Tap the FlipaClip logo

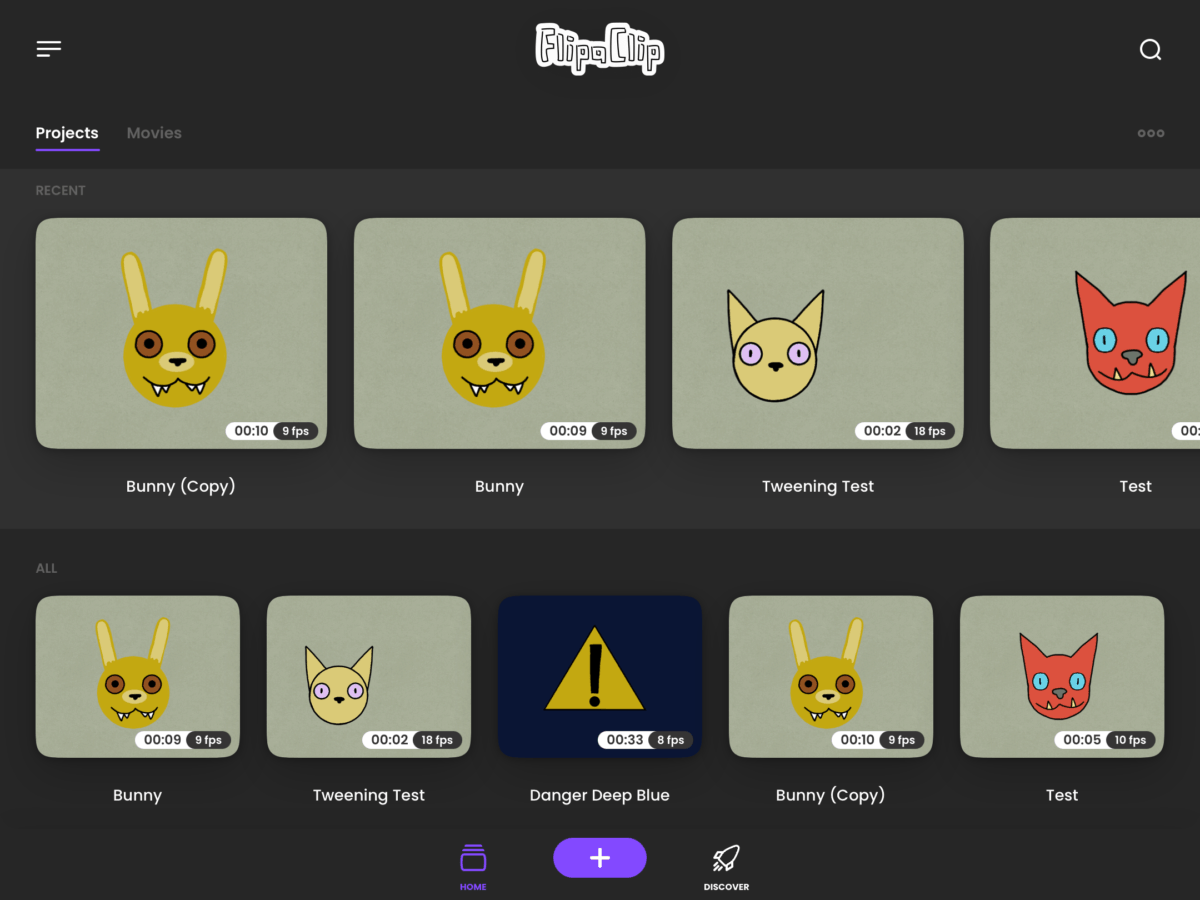[x=599, y=47]
